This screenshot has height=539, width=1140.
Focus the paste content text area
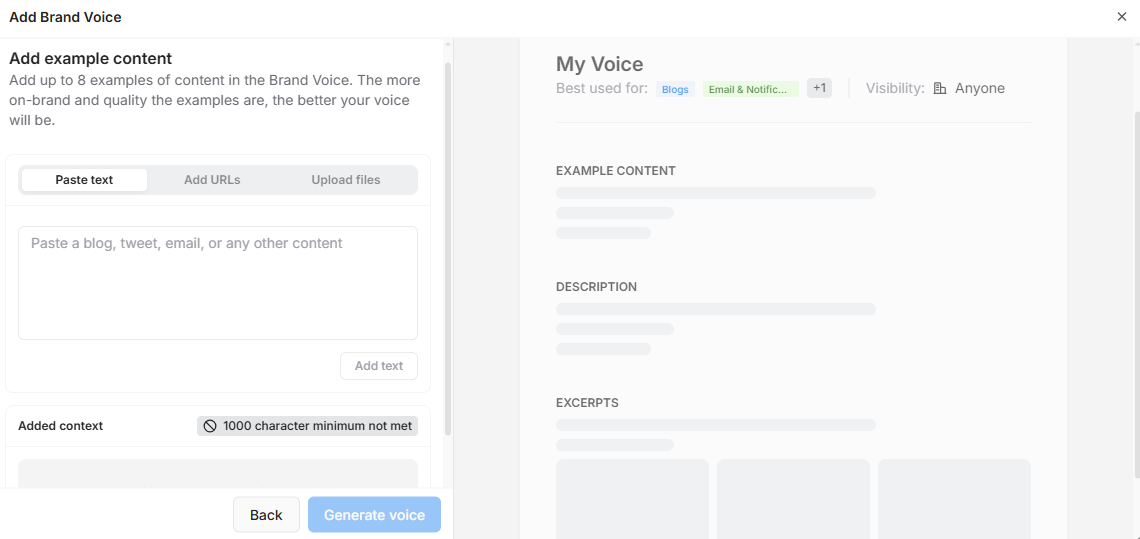(x=217, y=282)
